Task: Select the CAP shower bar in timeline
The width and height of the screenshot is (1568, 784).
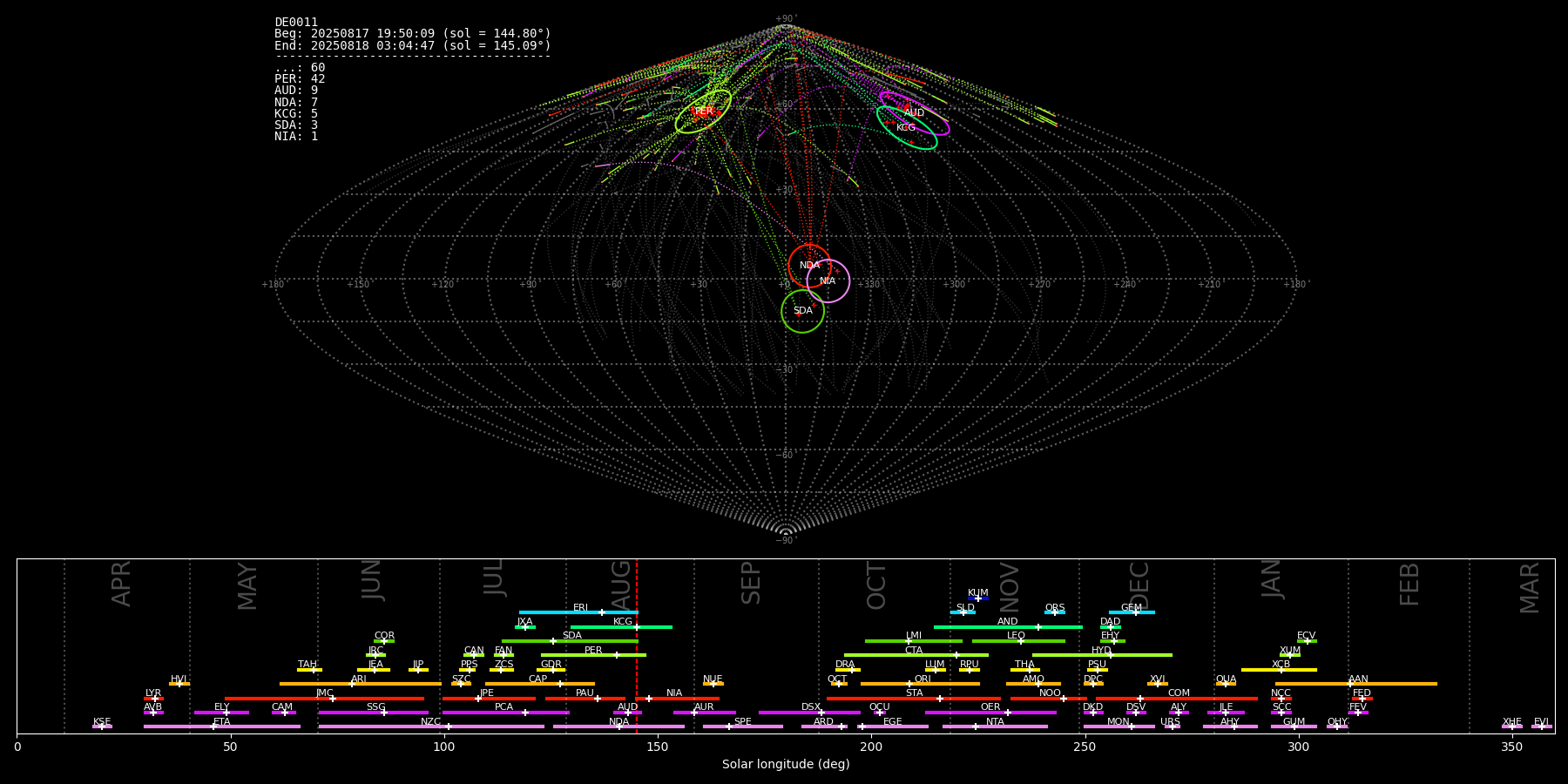Action: click(540, 684)
